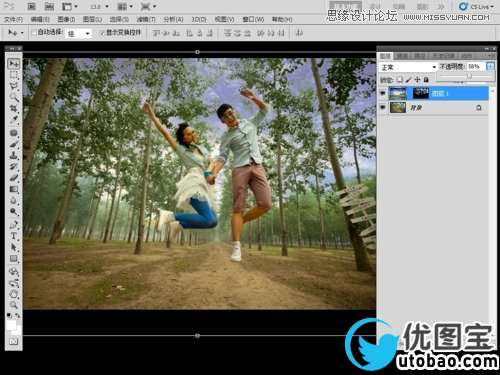Select the Eyedropper tool
Screen dimensions: 500x375
(x=14, y=120)
